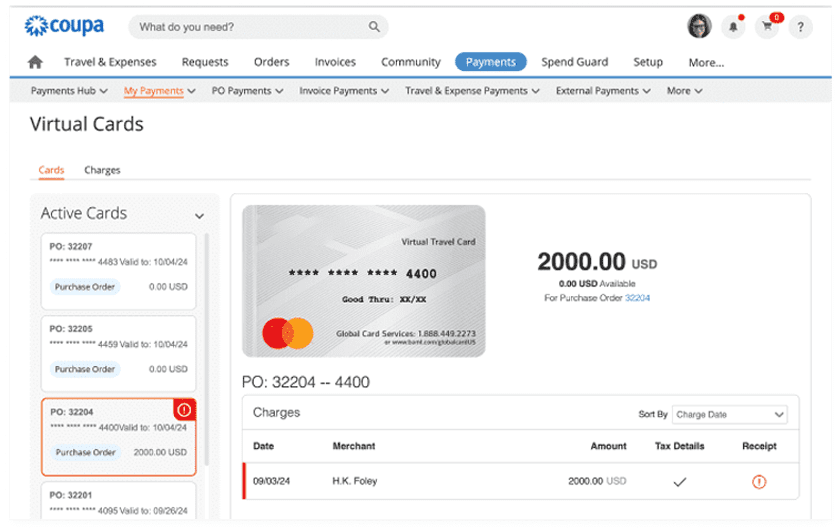Click Purchase Order tag on PO 32204
The width and height of the screenshot is (838, 531).
point(86,452)
